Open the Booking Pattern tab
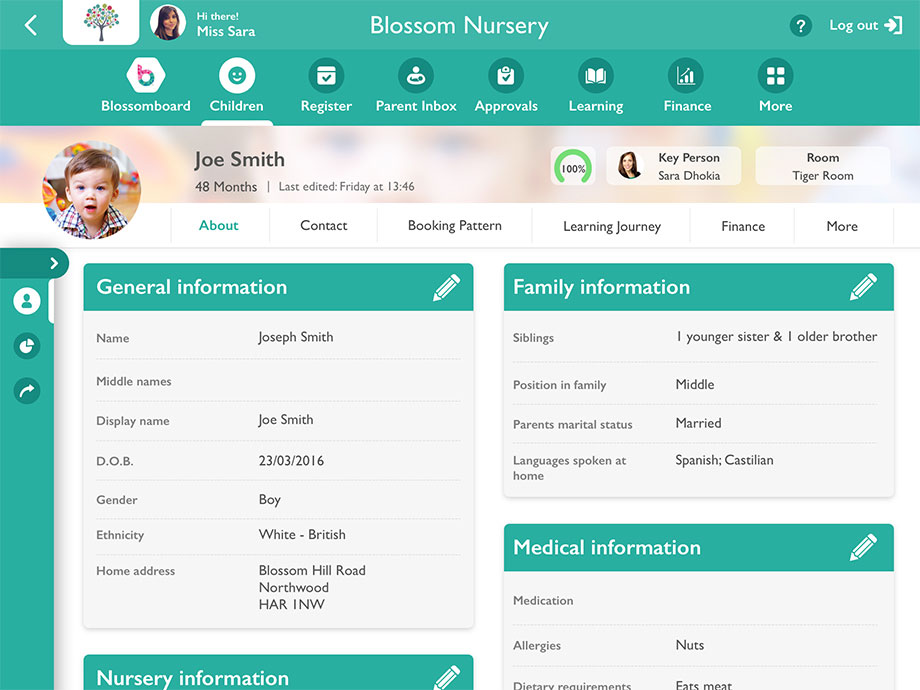 pos(455,226)
